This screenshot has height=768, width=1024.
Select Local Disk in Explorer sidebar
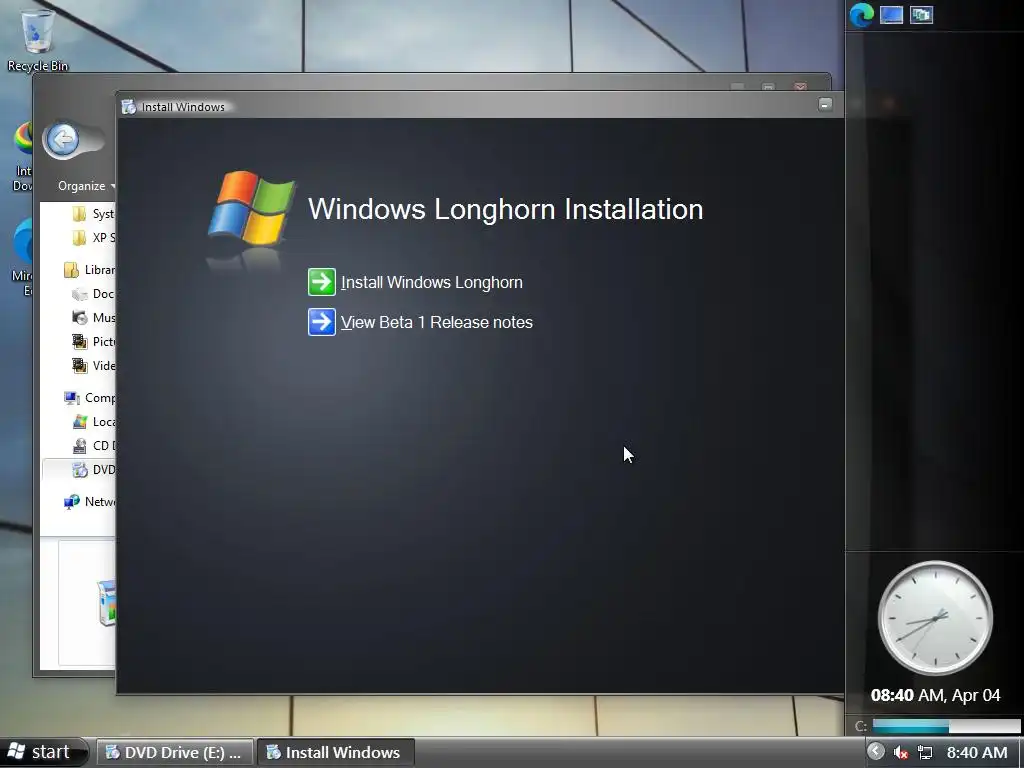point(93,422)
